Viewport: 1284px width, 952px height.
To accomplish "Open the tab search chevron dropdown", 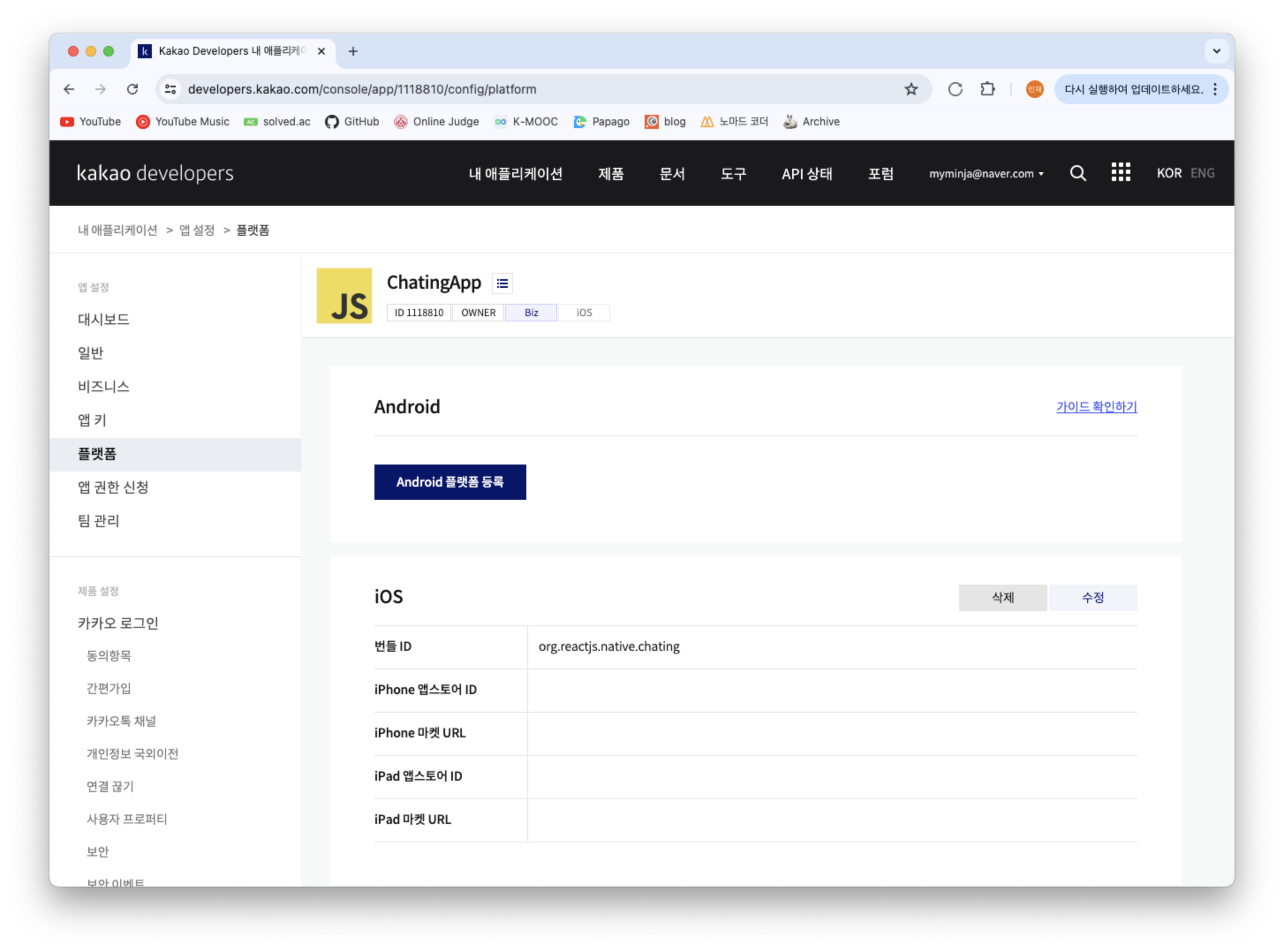I will point(1216,51).
